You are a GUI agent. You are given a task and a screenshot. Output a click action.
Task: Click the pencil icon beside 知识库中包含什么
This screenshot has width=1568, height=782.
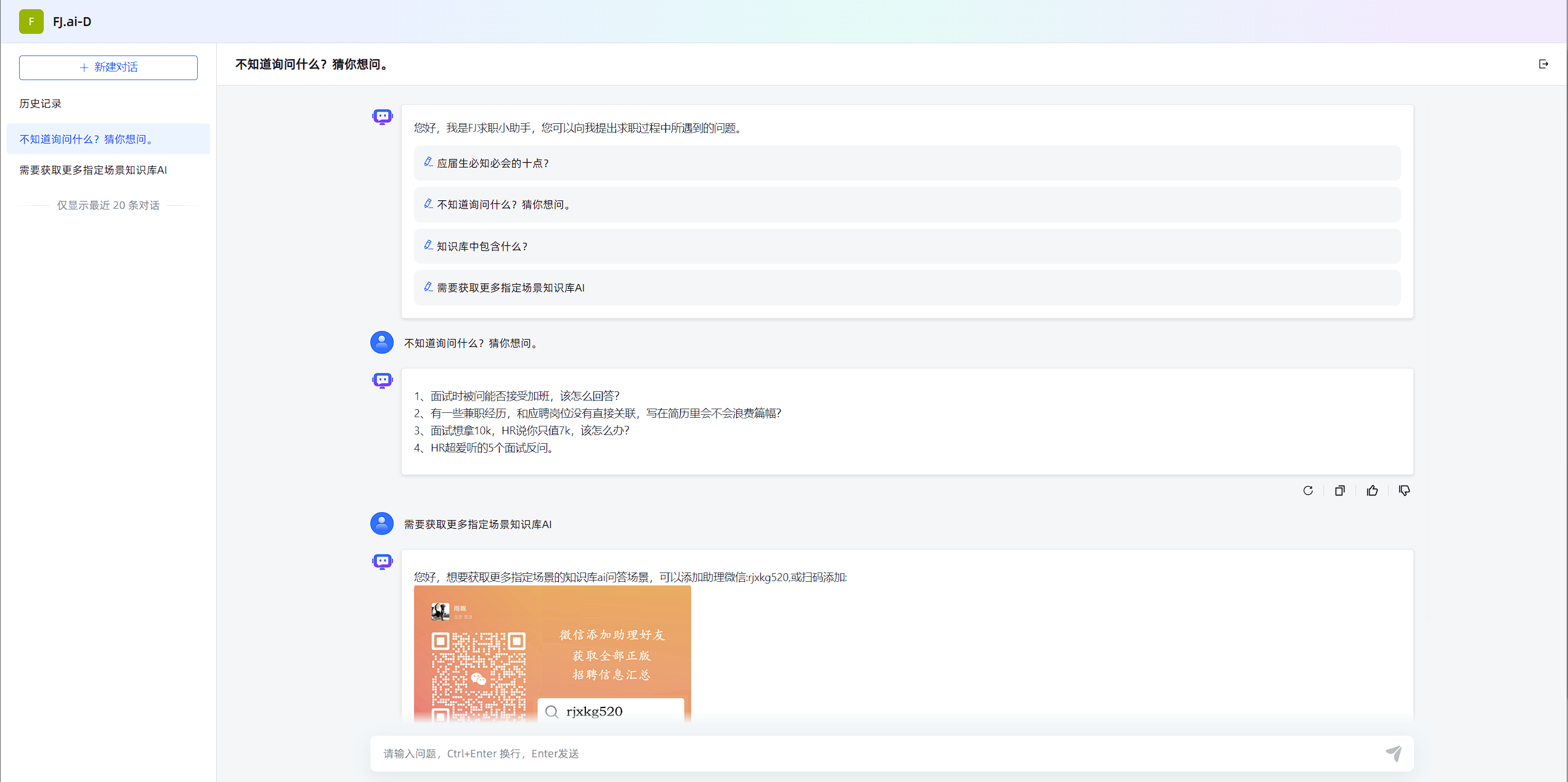coord(428,245)
